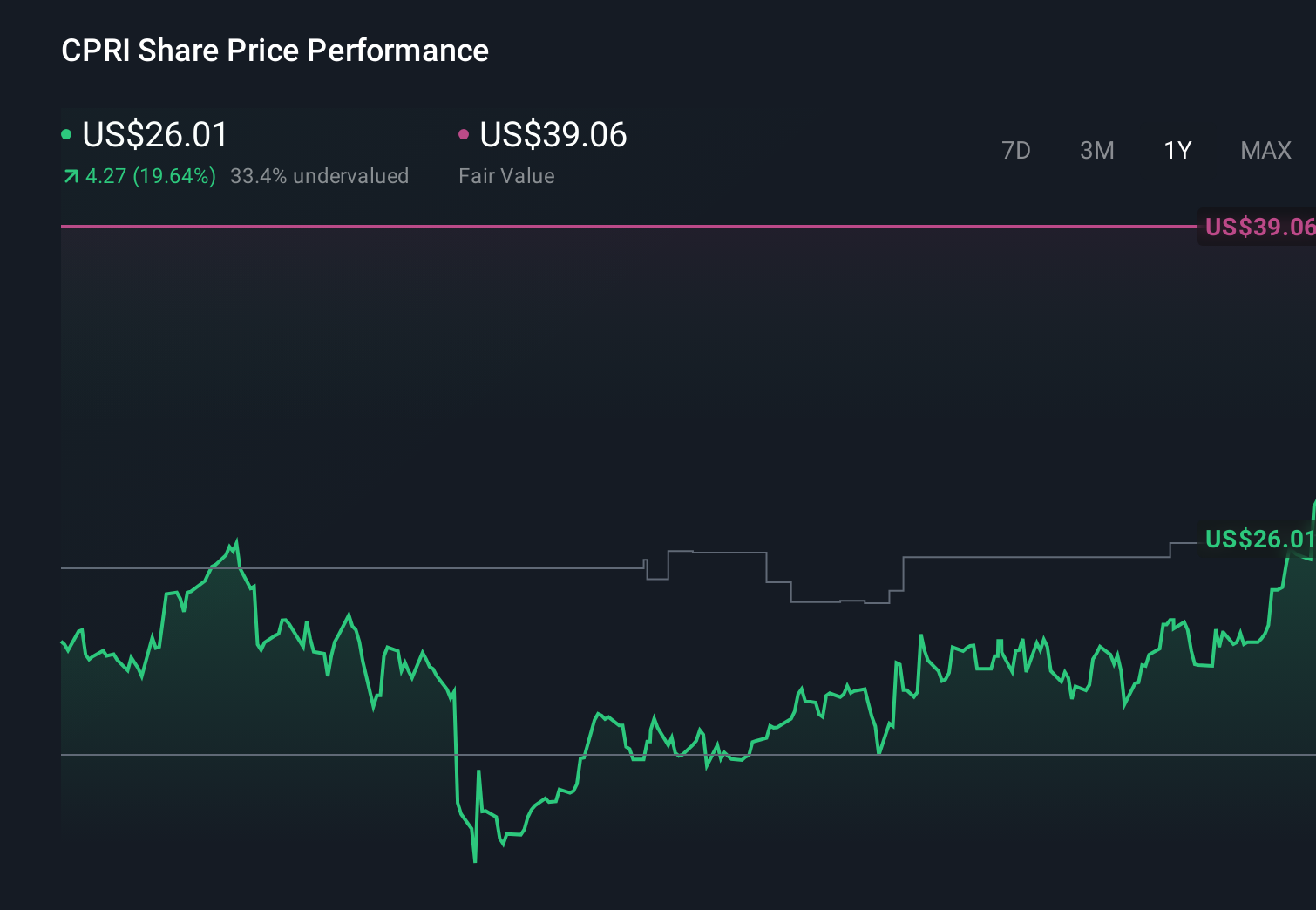Open the CPRI Share Price Performance title
The image size is (1316, 910).
point(275,50)
